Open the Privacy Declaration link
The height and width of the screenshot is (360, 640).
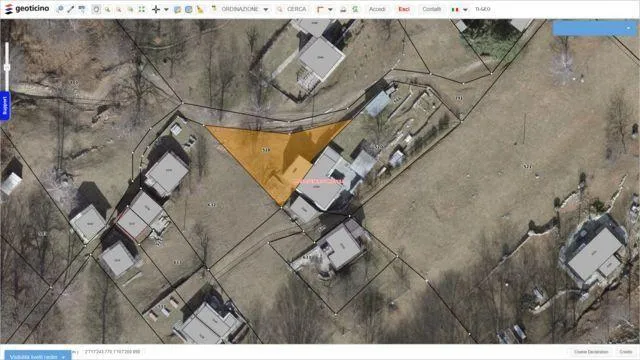591,351
